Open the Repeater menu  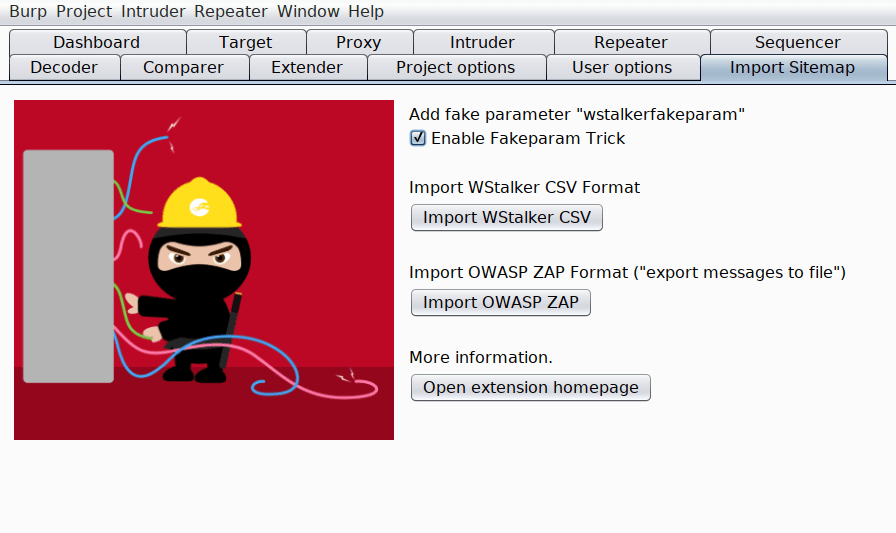(231, 12)
